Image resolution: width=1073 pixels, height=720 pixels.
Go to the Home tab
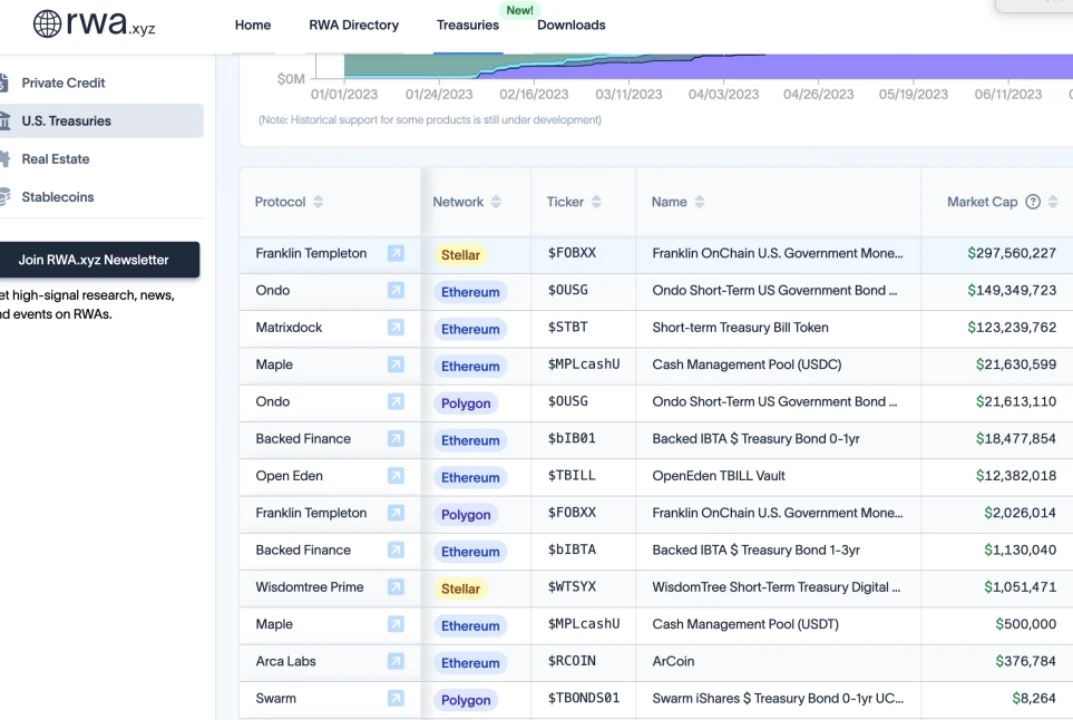[253, 25]
